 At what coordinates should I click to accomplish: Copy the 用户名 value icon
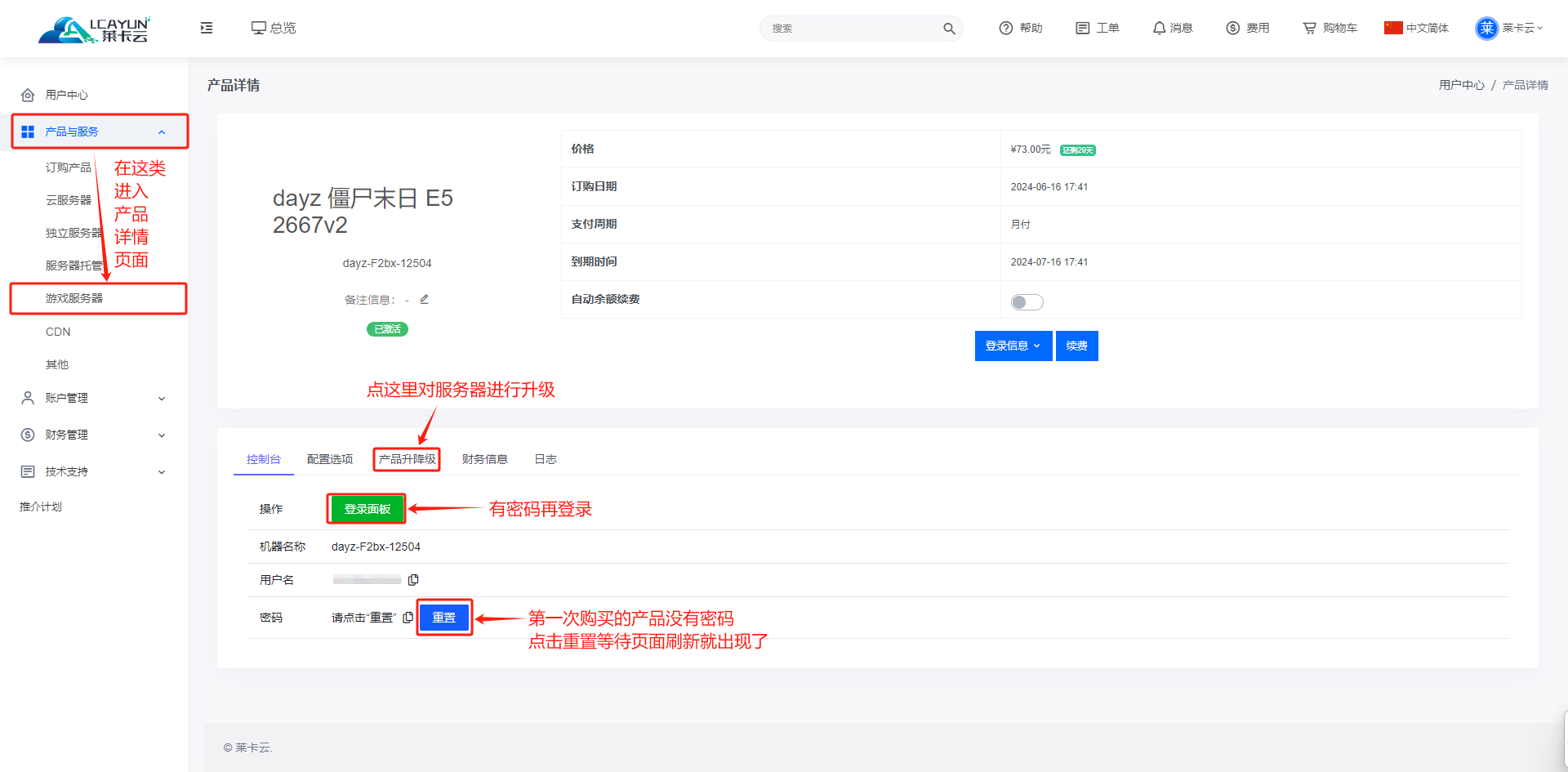(x=413, y=579)
